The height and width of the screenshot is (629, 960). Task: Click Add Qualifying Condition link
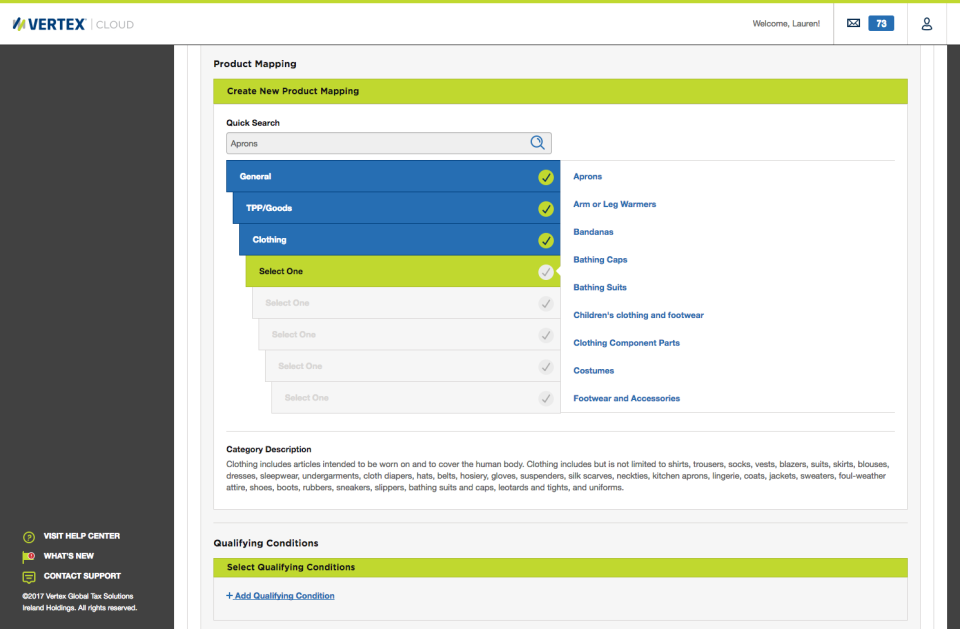tap(280, 595)
